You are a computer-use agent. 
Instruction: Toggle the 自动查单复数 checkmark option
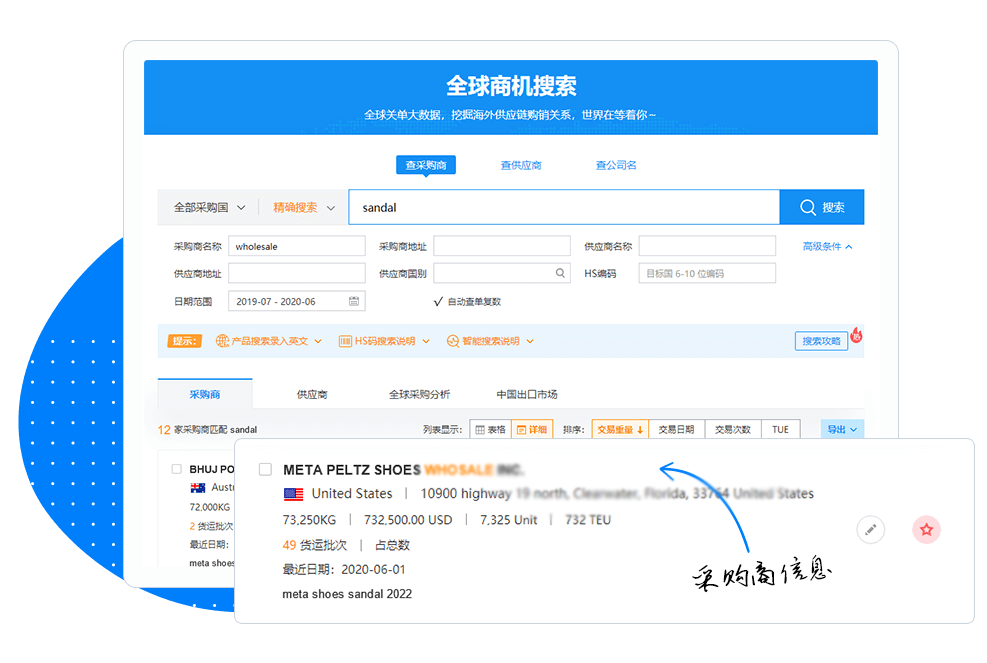pyautogui.click(x=438, y=301)
